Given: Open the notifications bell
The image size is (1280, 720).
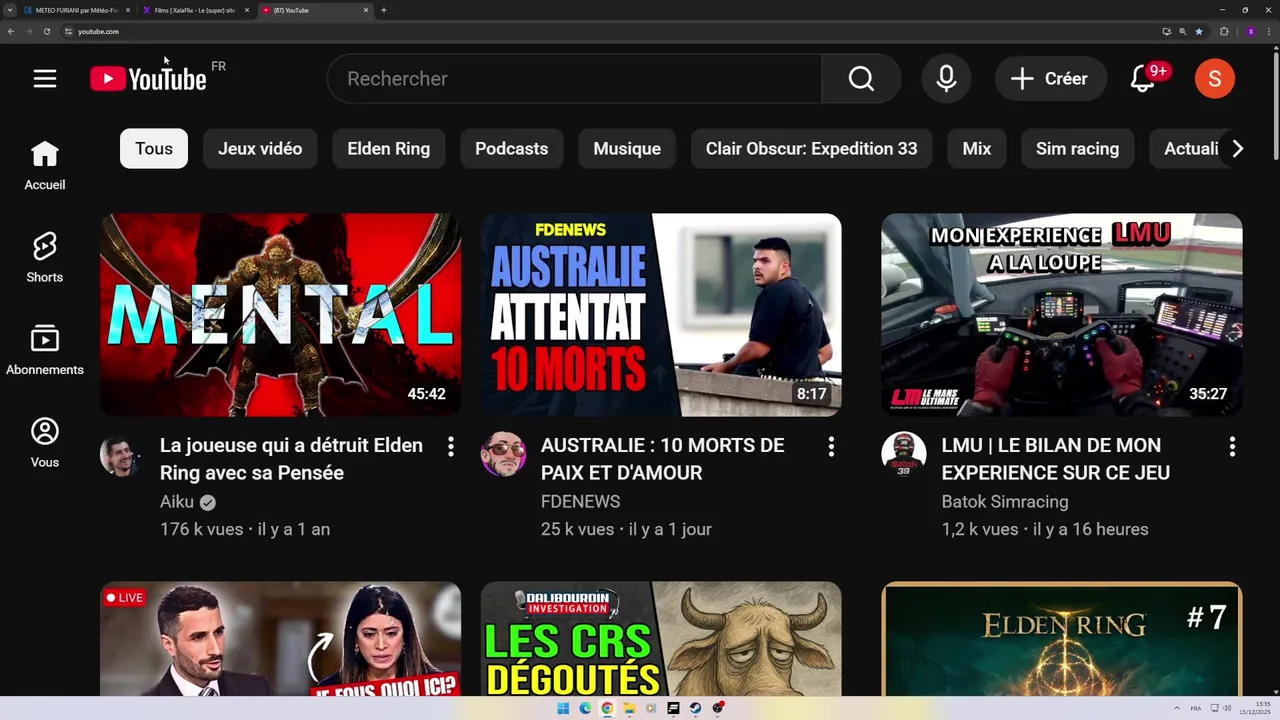Looking at the screenshot, I should click(1143, 79).
